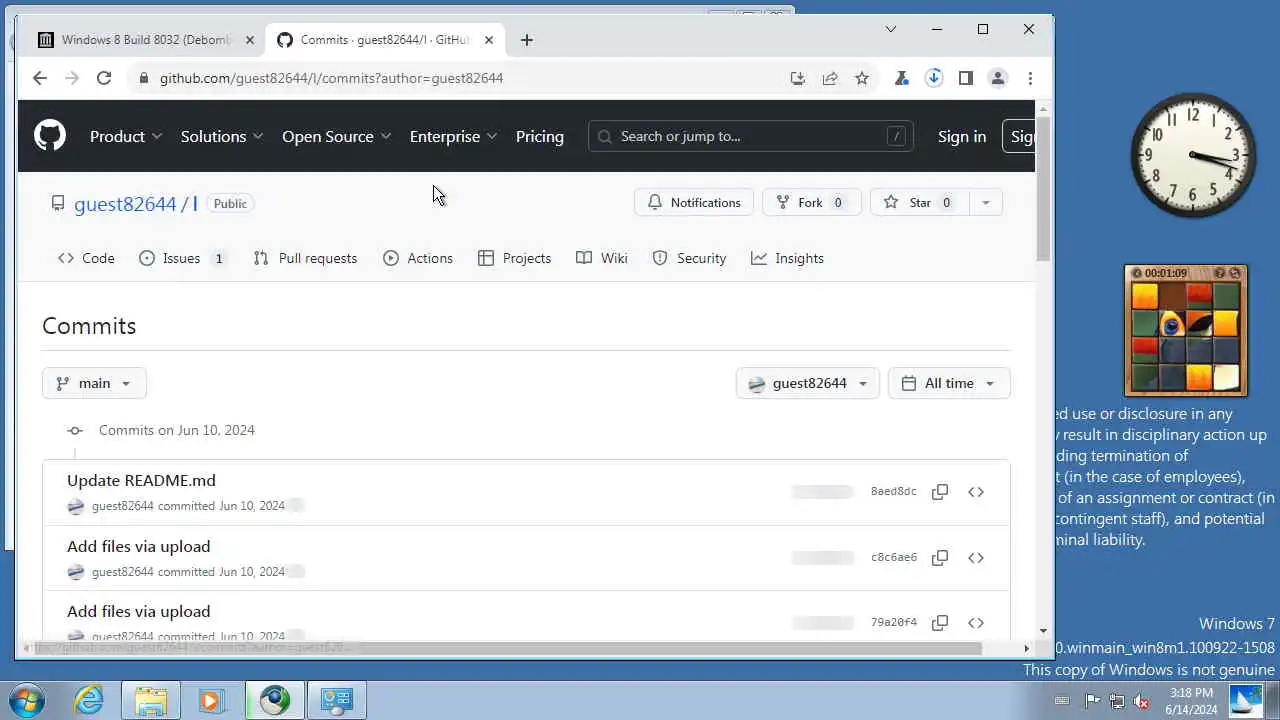The image size is (1280, 720).
Task: Copy full SHA for commit 79a20f4
Action: (x=940, y=623)
